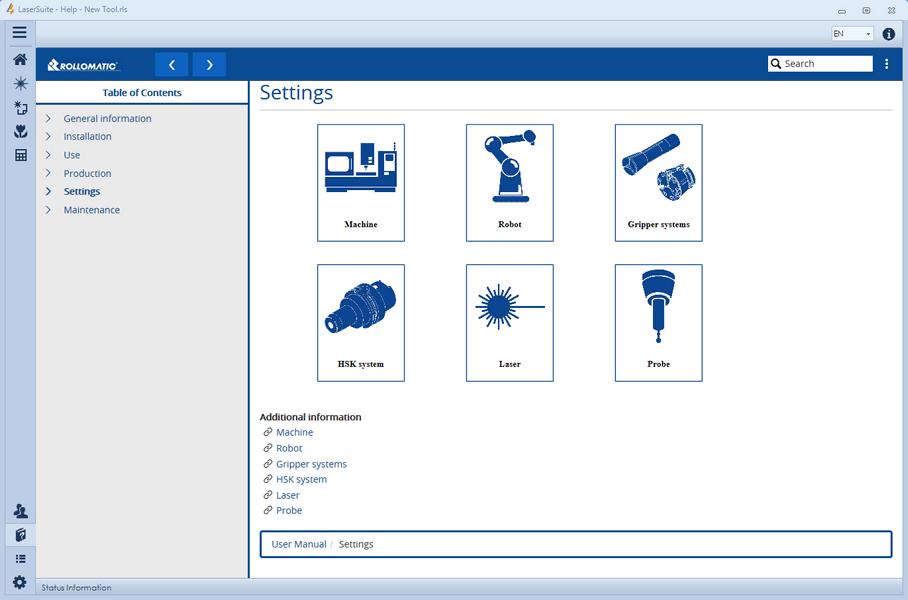Follow the Robot link under Additional information
This screenshot has height=600, width=908.
click(289, 448)
